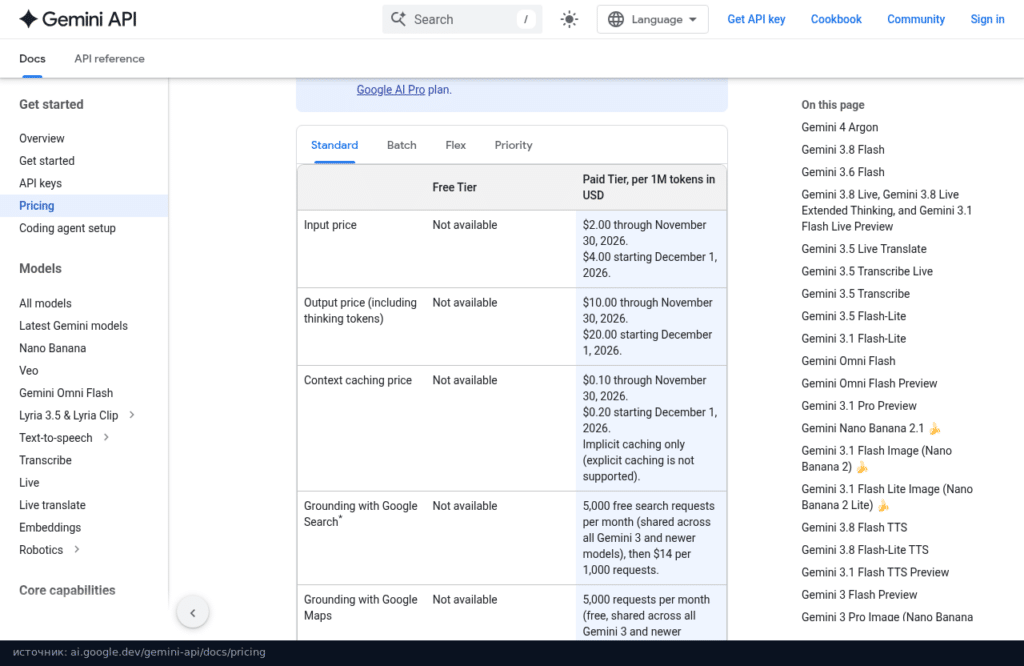Switch to the Docs tab
Viewport: 1024px width, 666px height.
tap(32, 59)
